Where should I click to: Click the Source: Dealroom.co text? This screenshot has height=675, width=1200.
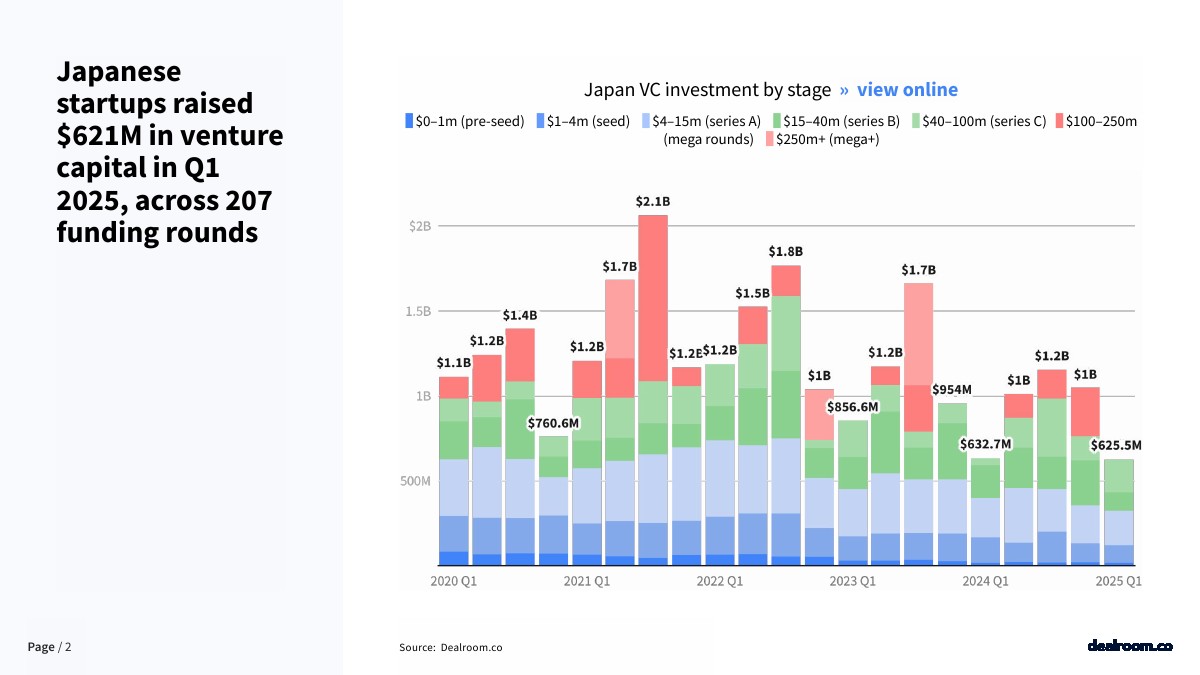451,647
